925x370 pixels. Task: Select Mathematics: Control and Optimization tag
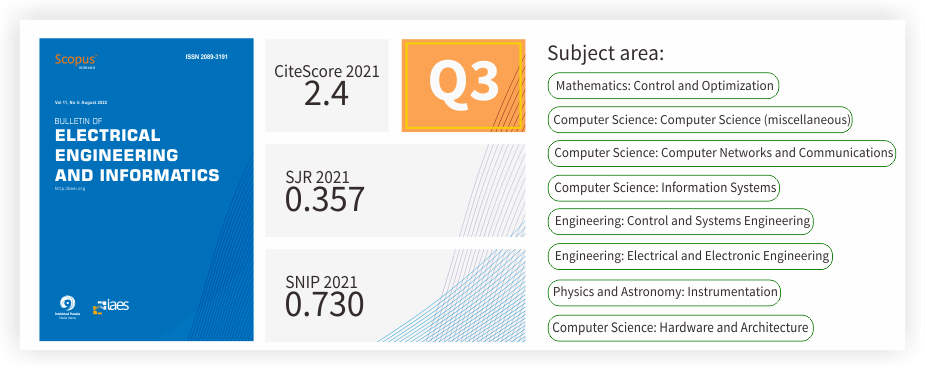[664, 86]
